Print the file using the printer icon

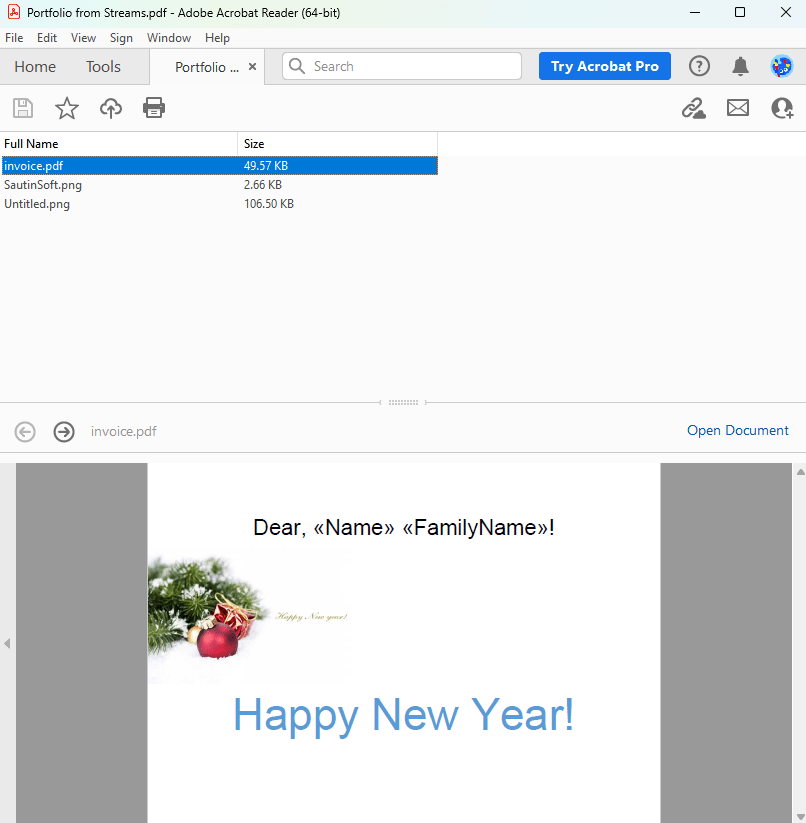point(154,108)
